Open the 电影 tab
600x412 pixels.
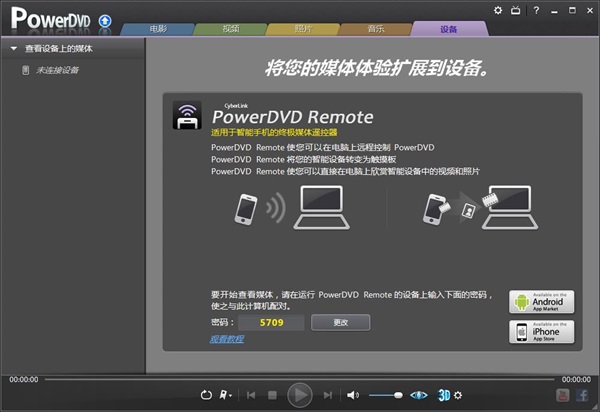(x=158, y=29)
